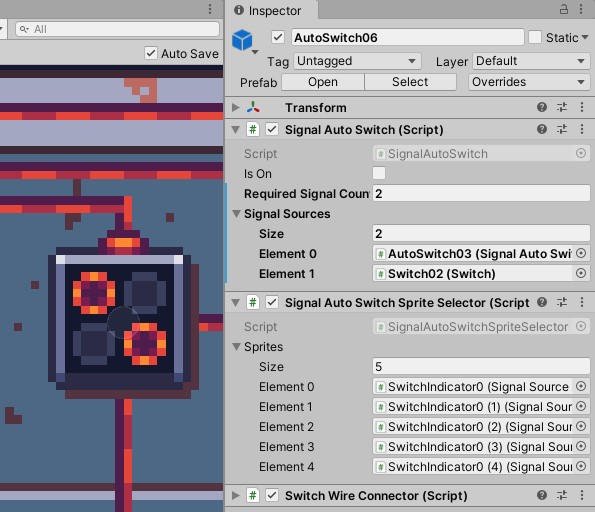Open Switch Wire Connector preset icon
Screen dimensions: 595x512
pos(562,495)
